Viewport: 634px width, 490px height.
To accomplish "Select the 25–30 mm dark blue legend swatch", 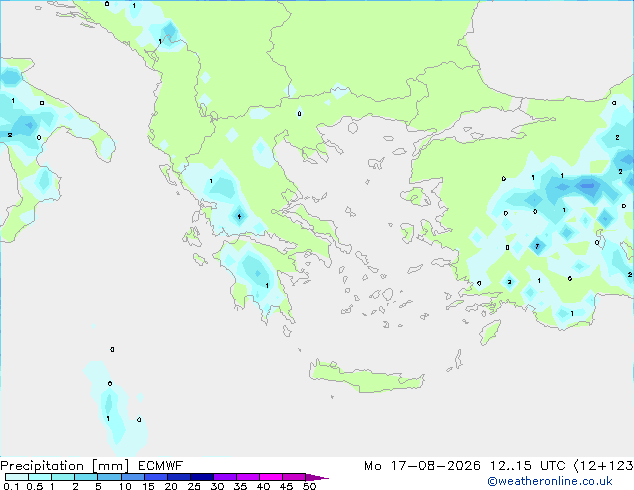I will [x=202, y=477].
